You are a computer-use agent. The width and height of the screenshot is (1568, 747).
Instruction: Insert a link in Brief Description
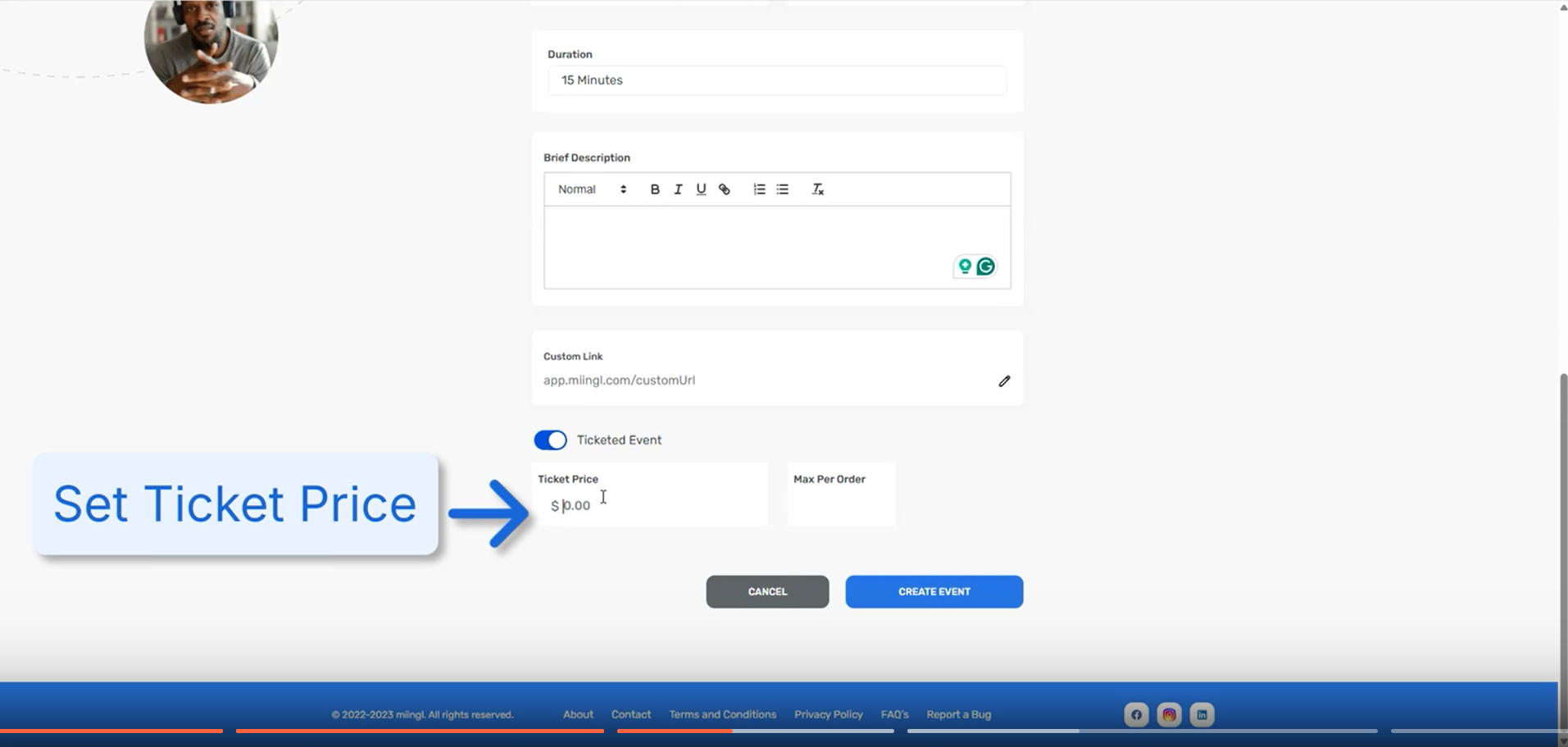point(725,189)
